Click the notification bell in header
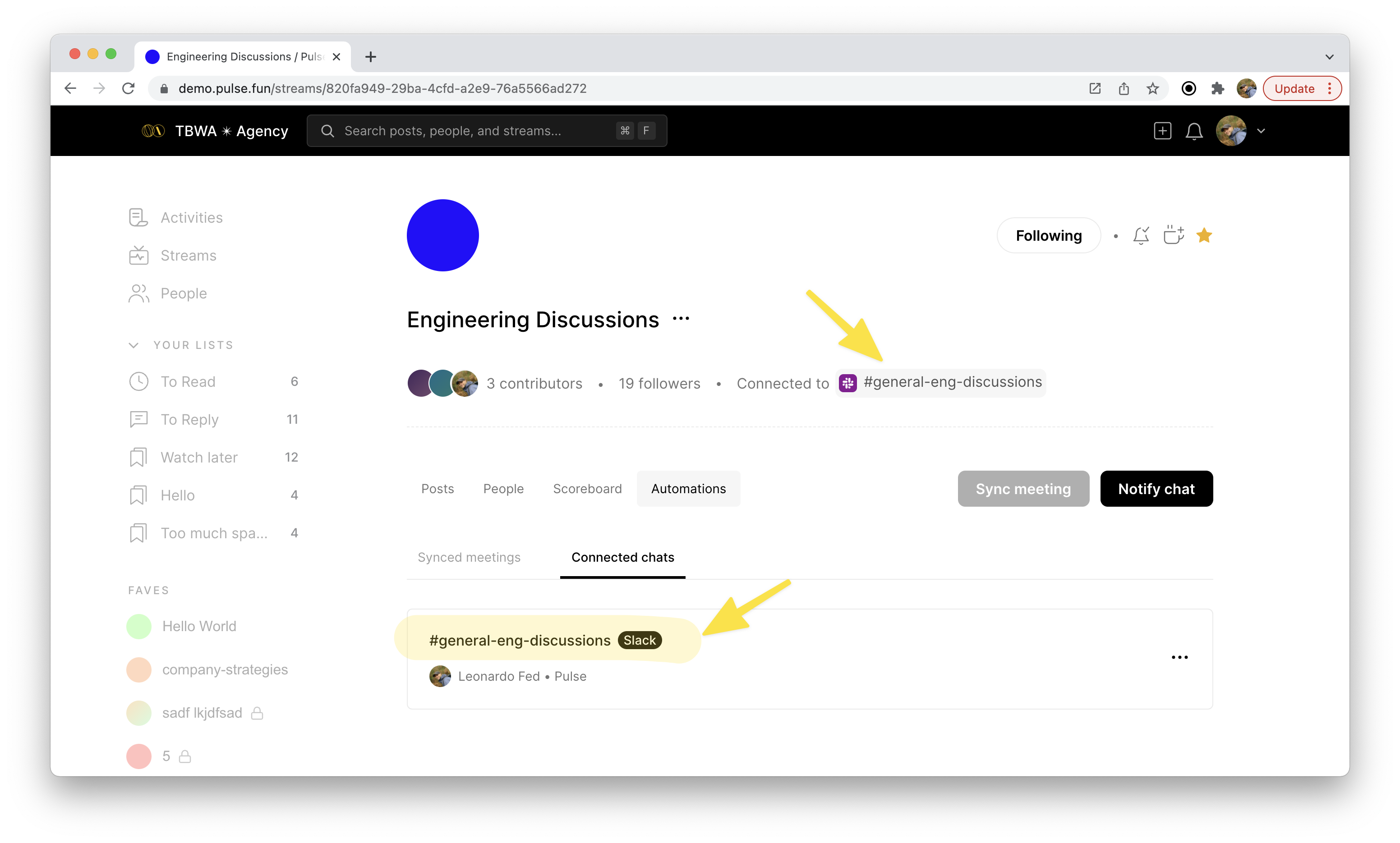This screenshot has height=843, width=1400. coord(1194,131)
